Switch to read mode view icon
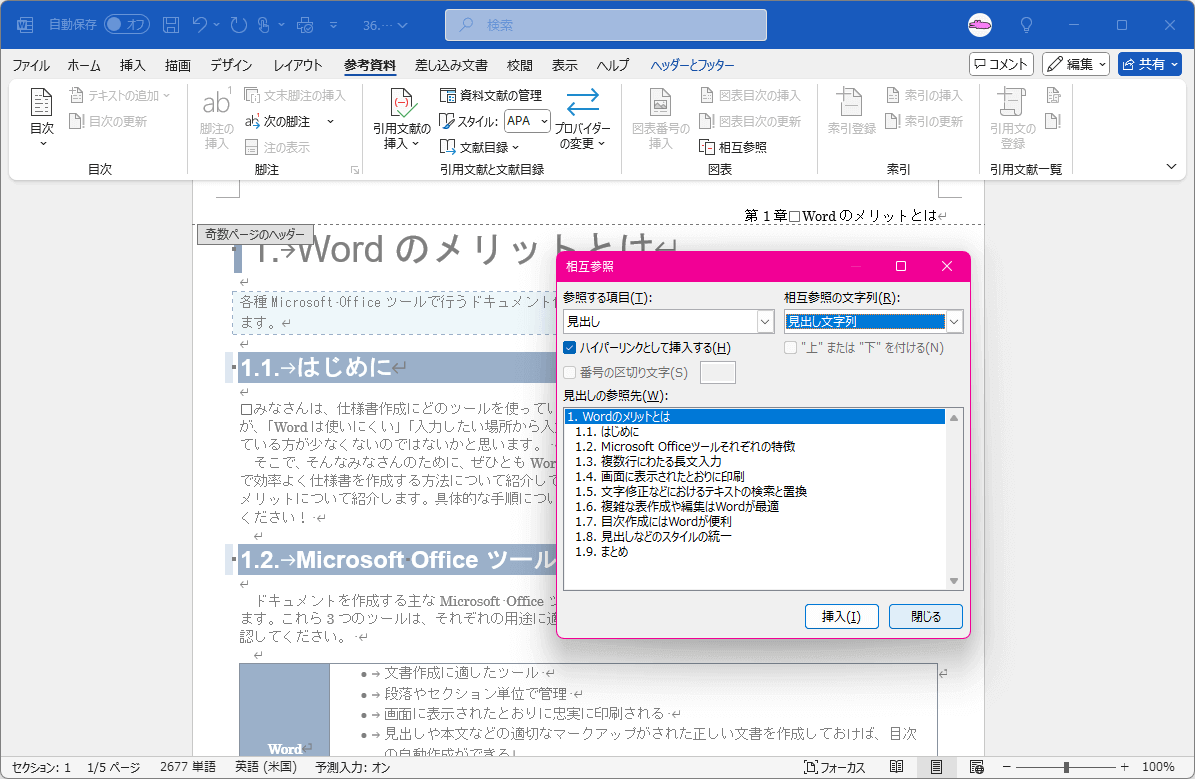Viewport: 1195px width, 779px height. coord(896,768)
